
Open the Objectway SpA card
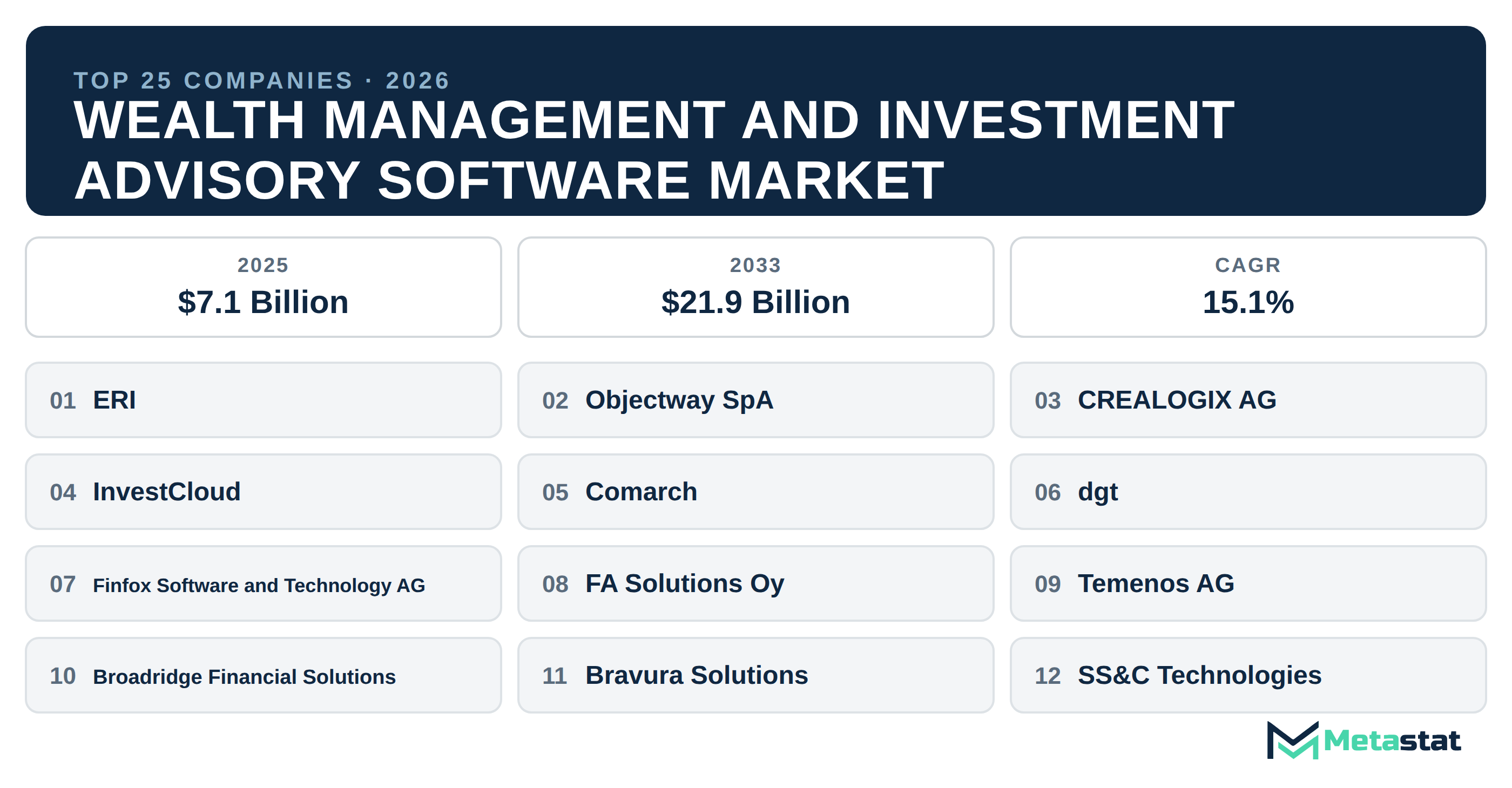click(x=755, y=399)
